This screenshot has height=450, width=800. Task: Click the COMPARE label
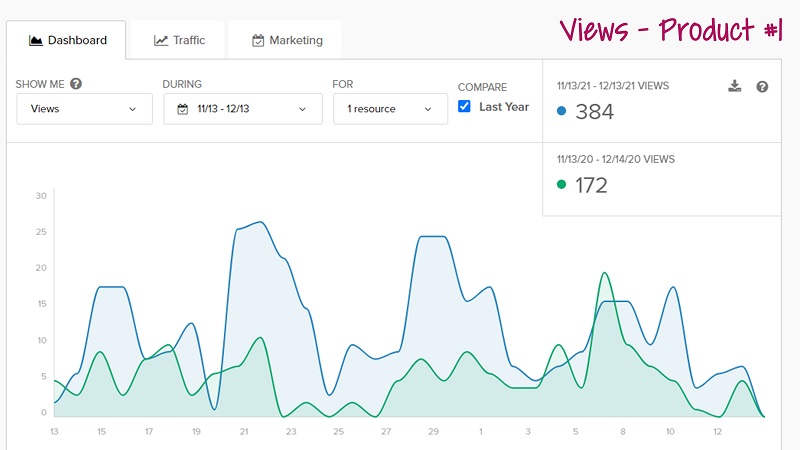point(482,87)
